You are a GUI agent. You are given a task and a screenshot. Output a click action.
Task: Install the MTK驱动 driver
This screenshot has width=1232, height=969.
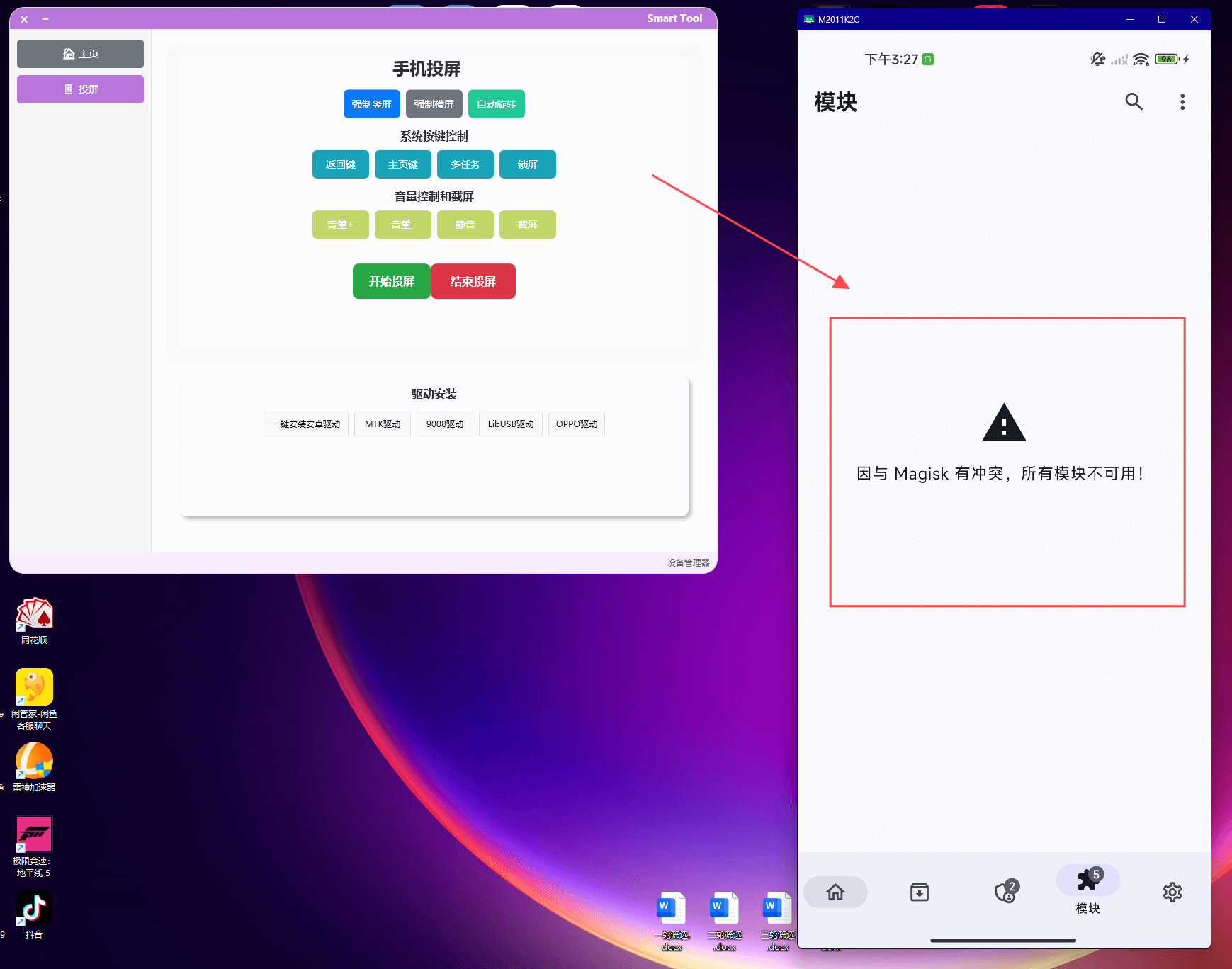tap(383, 424)
